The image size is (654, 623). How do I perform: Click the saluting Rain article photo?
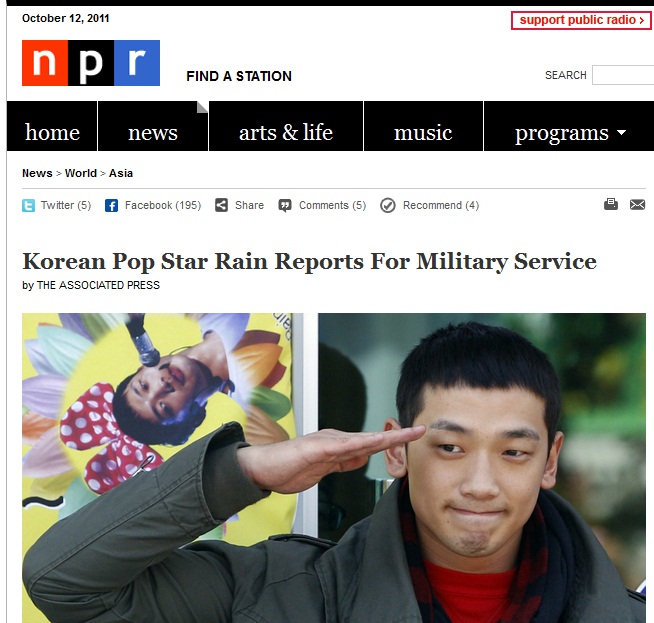point(334,468)
